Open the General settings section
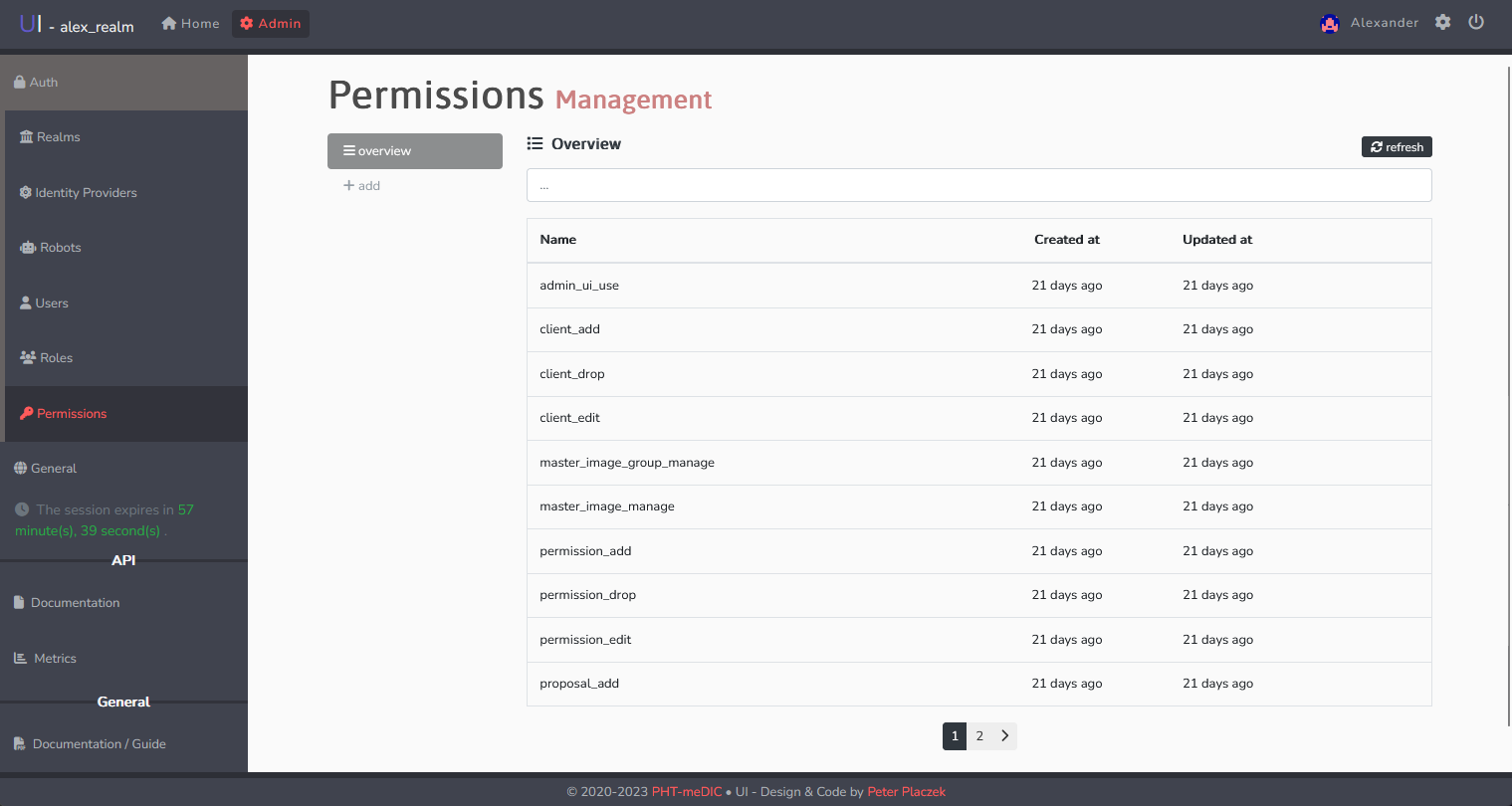The image size is (1512, 806). pyautogui.click(x=52, y=468)
